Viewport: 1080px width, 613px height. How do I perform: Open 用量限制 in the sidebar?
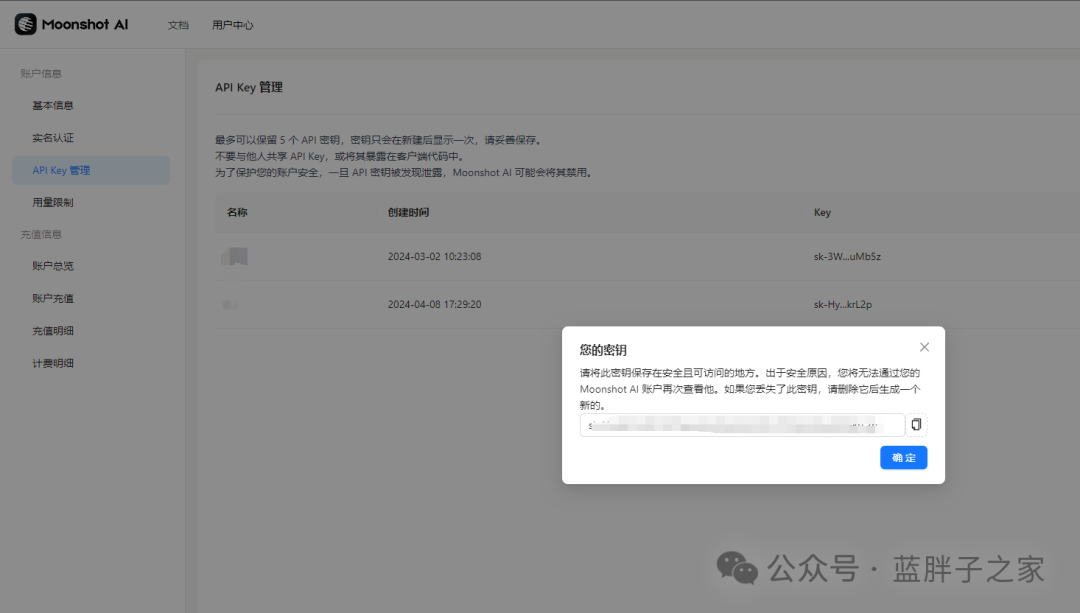[53, 202]
